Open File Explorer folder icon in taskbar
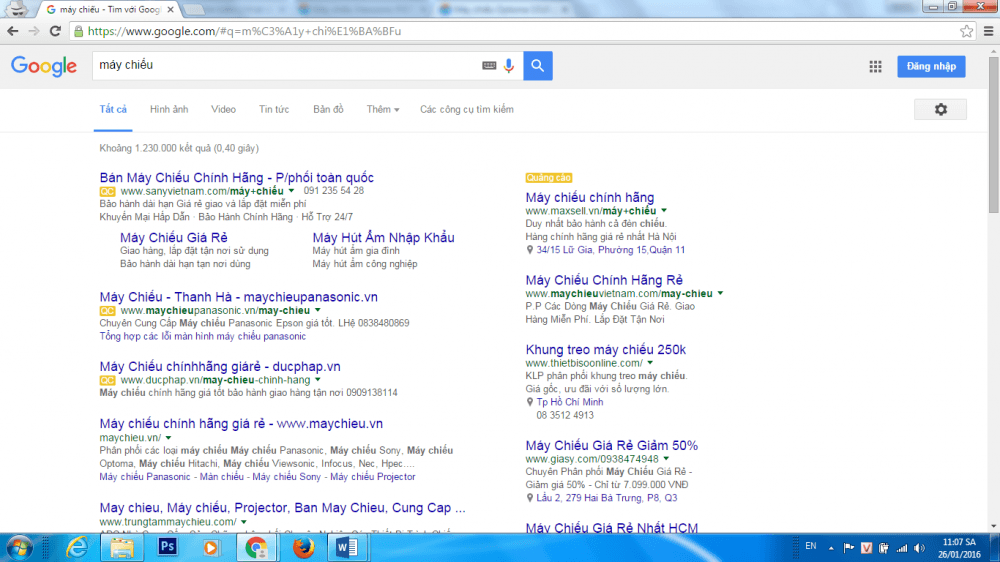Viewport: 1000px width, 562px height. coord(121,548)
